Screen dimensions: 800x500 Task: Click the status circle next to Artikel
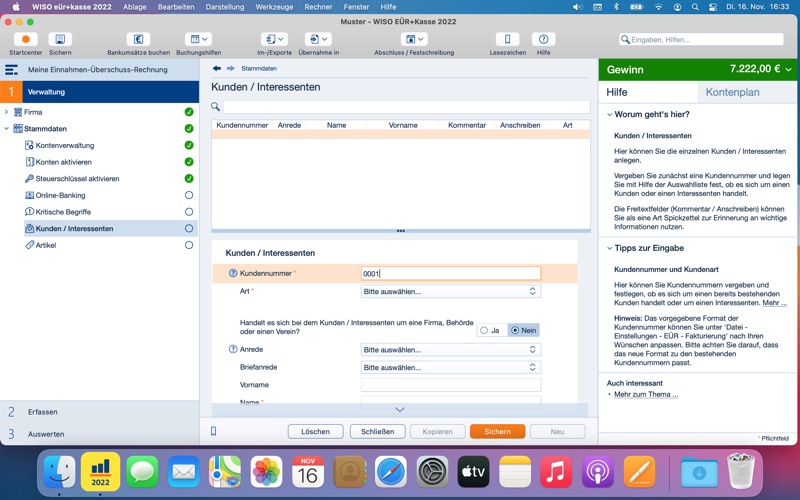coord(189,245)
